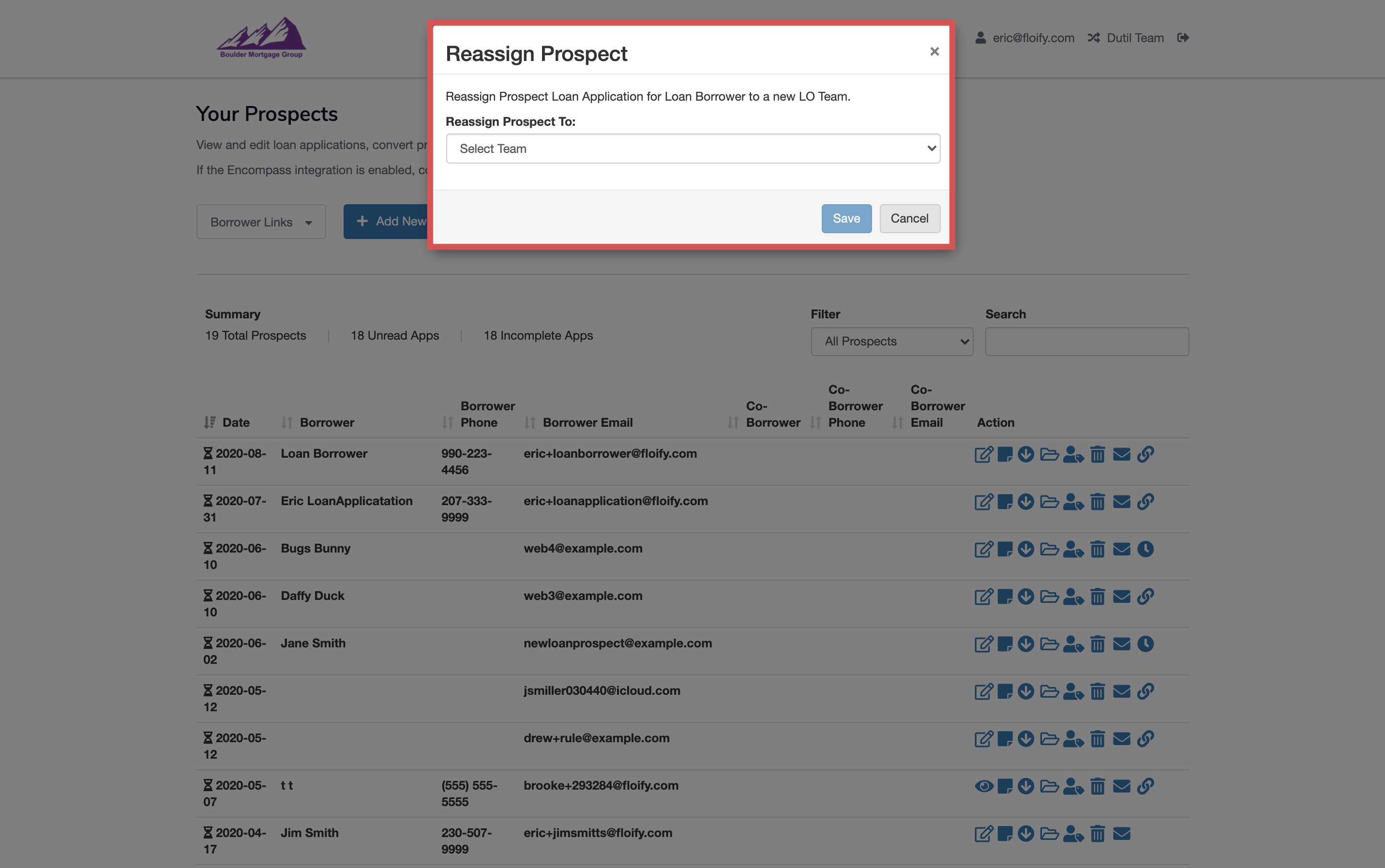Click the Daffy Duck borrower name
This screenshot has height=868, width=1385.
pyautogui.click(x=312, y=596)
